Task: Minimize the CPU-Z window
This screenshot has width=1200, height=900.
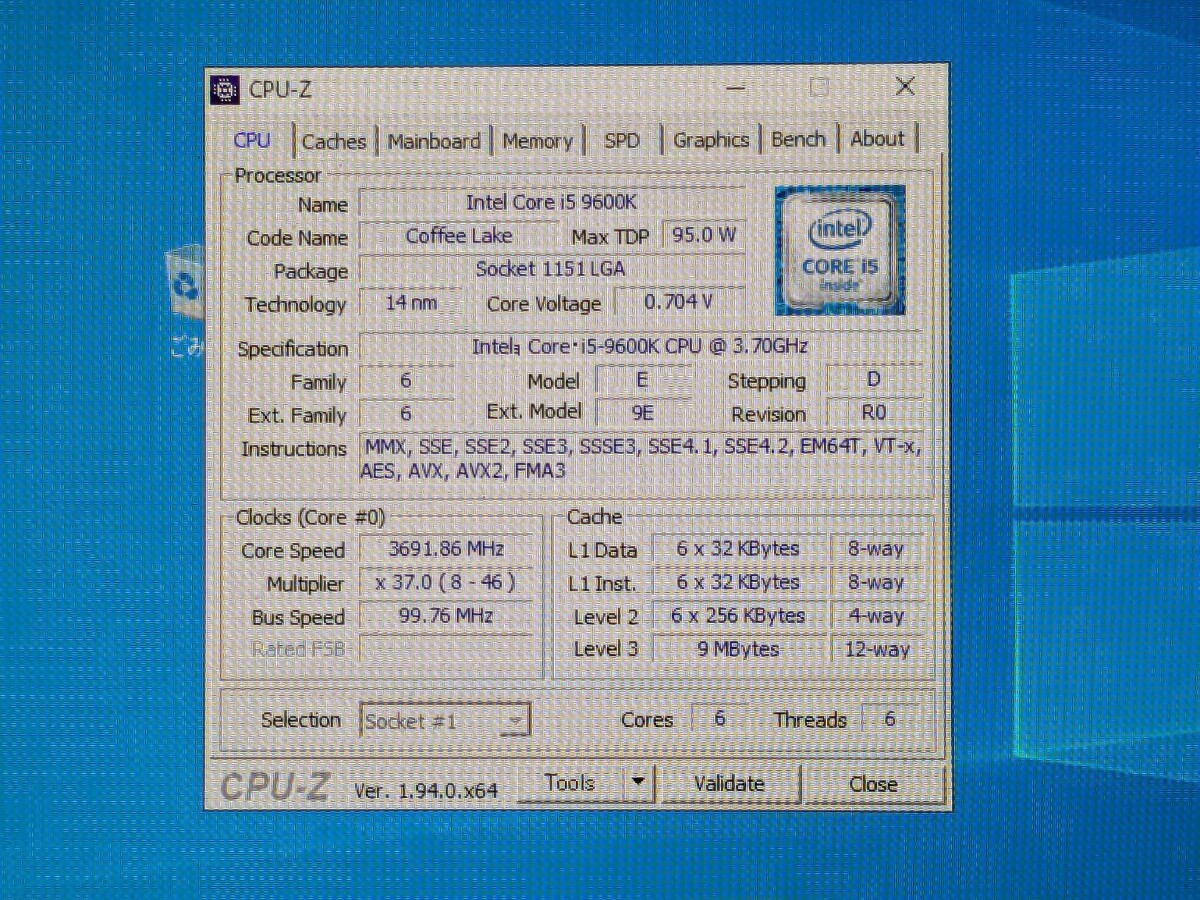Action: (736, 88)
